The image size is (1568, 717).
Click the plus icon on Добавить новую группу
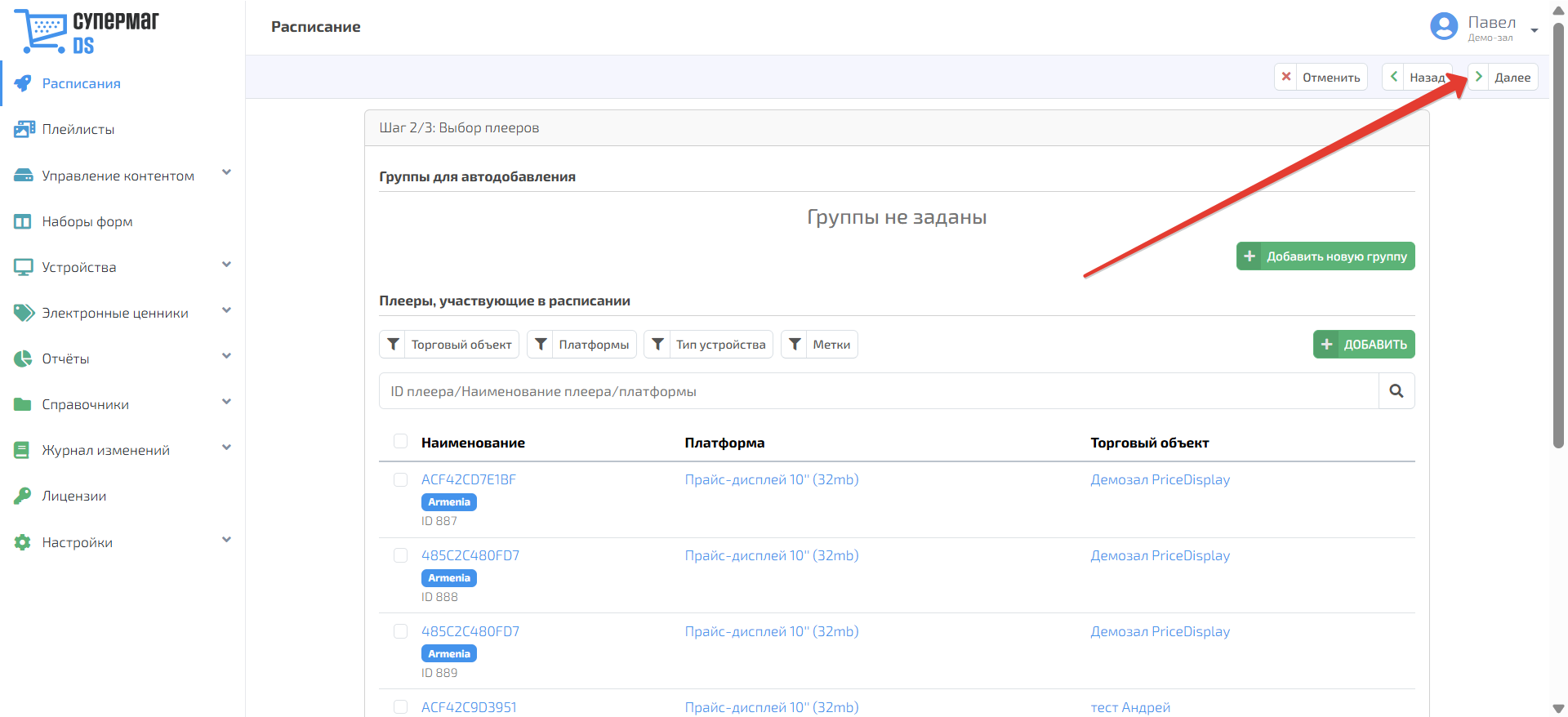point(1249,256)
